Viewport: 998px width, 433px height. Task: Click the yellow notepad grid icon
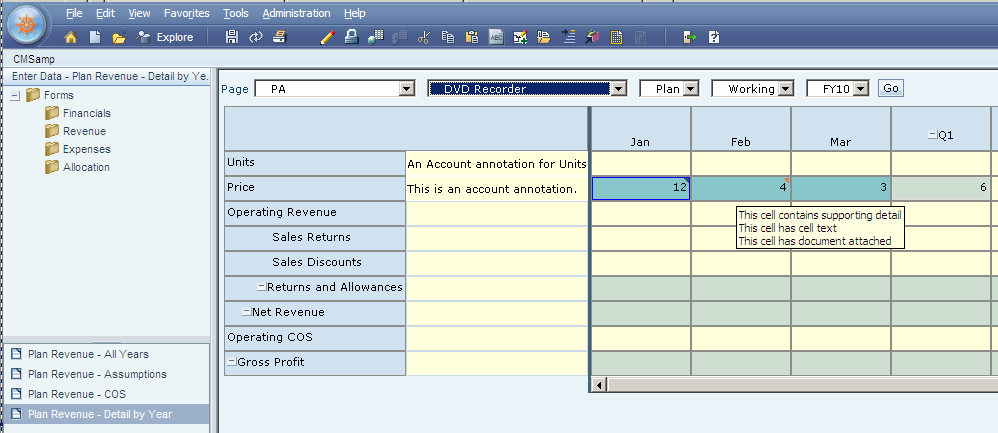[x=616, y=38]
